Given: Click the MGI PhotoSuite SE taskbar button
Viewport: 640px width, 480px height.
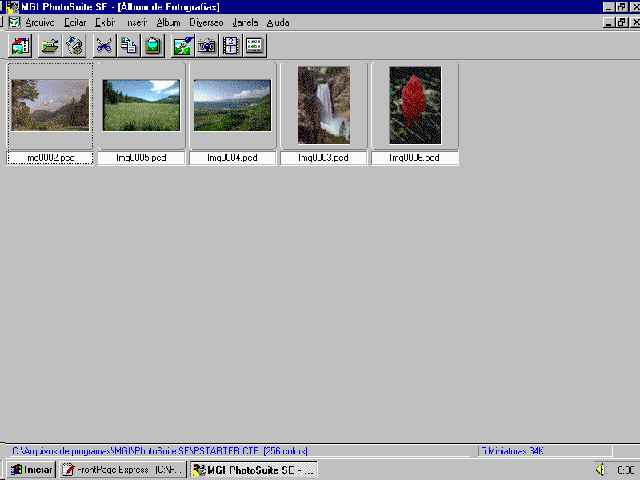Looking at the screenshot, I should point(253,470).
